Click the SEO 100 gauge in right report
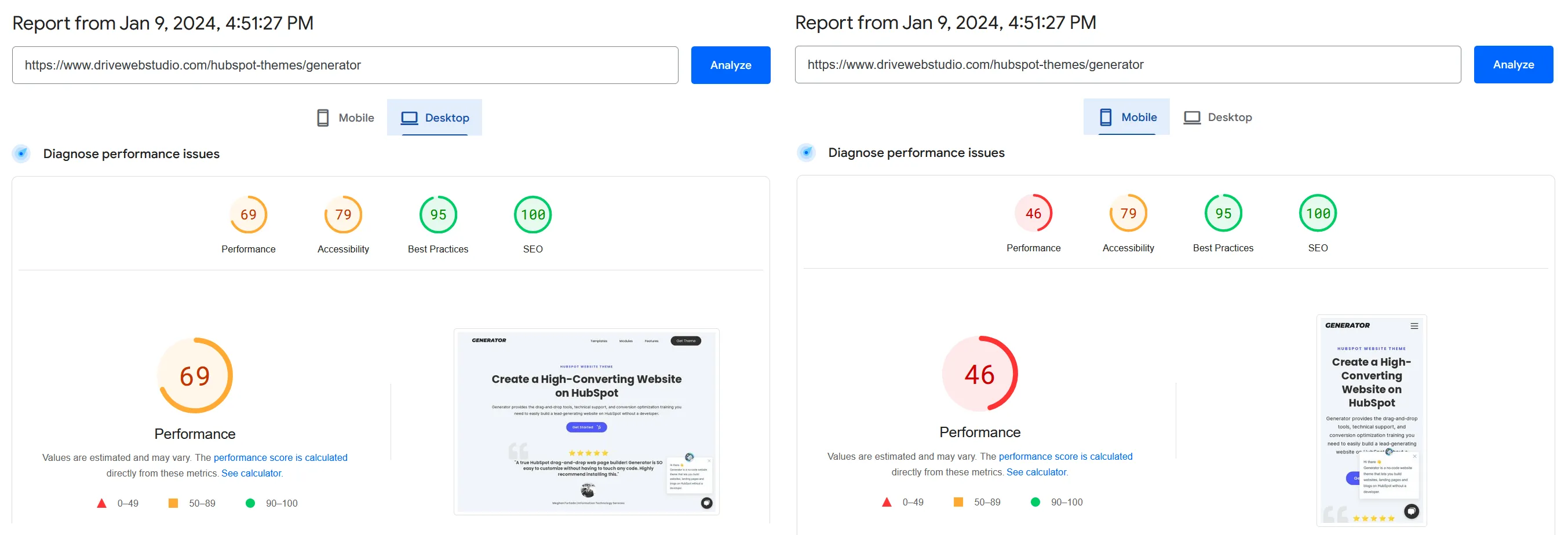Screen dimensions: 1568x535 (1318, 214)
